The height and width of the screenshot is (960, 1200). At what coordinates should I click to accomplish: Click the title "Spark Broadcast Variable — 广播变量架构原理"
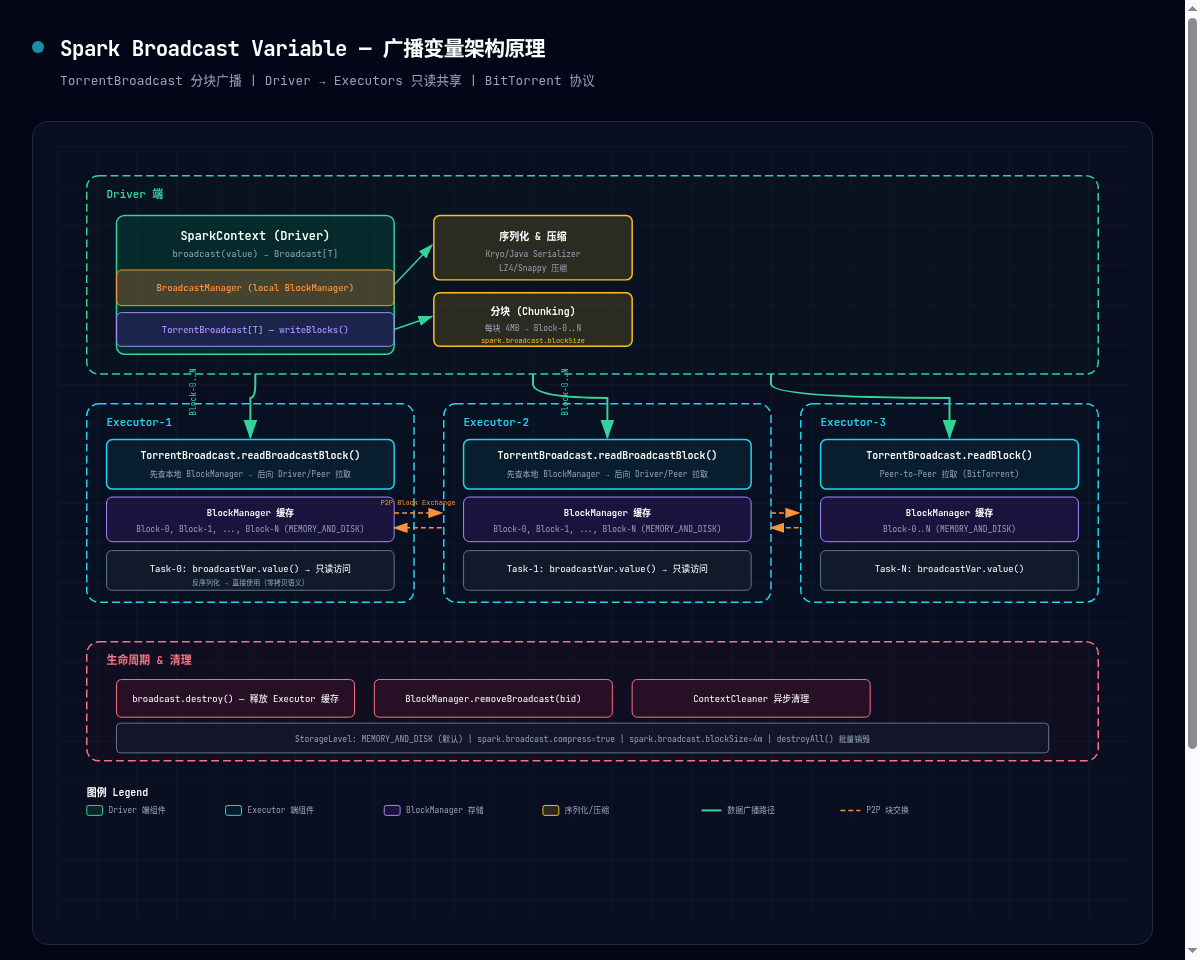tap(302, 49)
